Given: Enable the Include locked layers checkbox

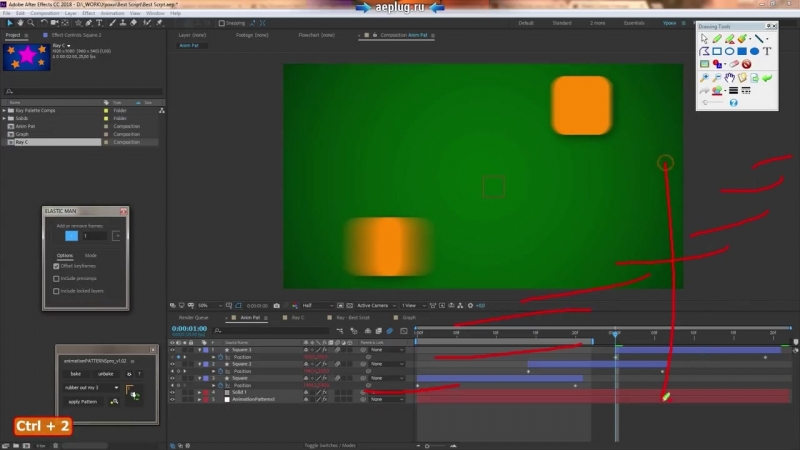Looking at the screenshot, I should pos(56,291).
